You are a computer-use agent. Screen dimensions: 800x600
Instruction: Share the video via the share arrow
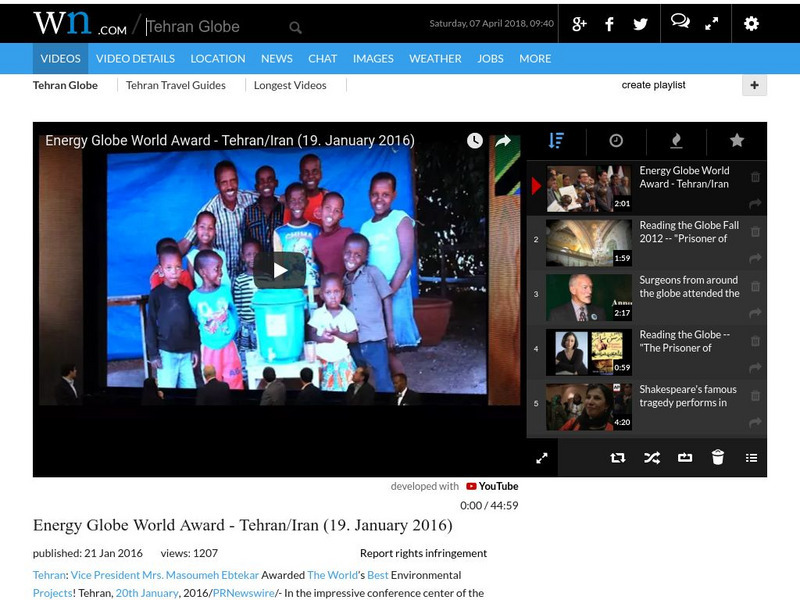coord(505,142)
